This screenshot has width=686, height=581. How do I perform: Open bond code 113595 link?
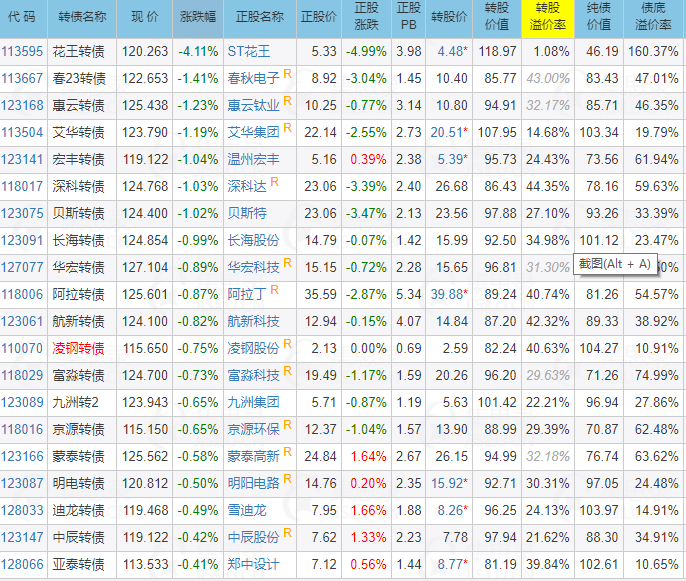pos(22,51)
